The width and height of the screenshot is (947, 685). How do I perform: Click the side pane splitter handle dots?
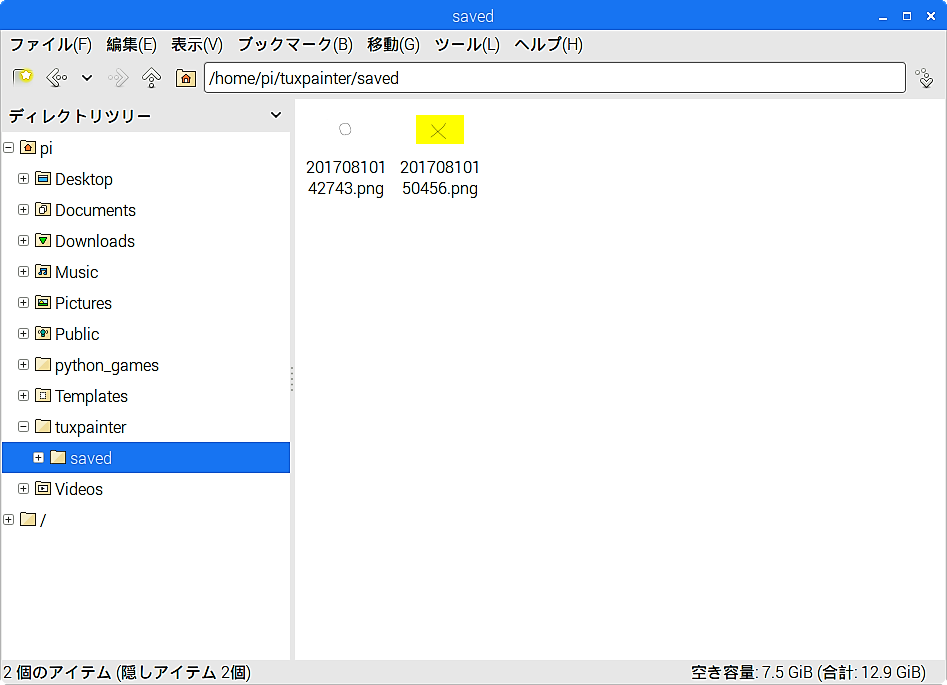click(292, 379)
